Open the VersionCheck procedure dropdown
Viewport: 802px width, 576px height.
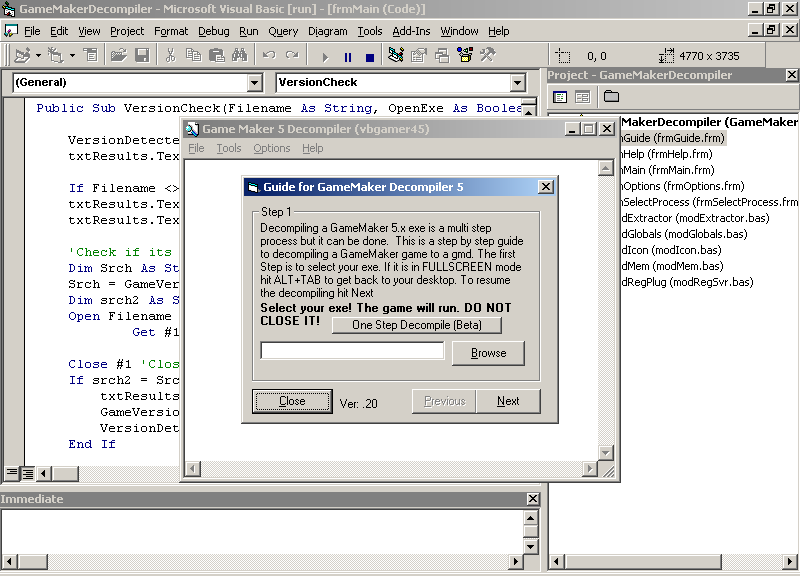click(518, 82)
